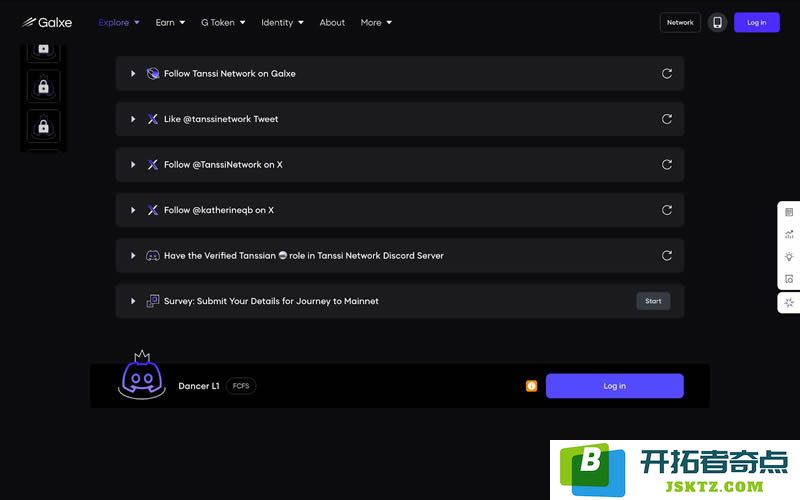Click the lightbulb icon in right toolbar
The height and width of the screenshot is (500, 800).
point(789,257)
